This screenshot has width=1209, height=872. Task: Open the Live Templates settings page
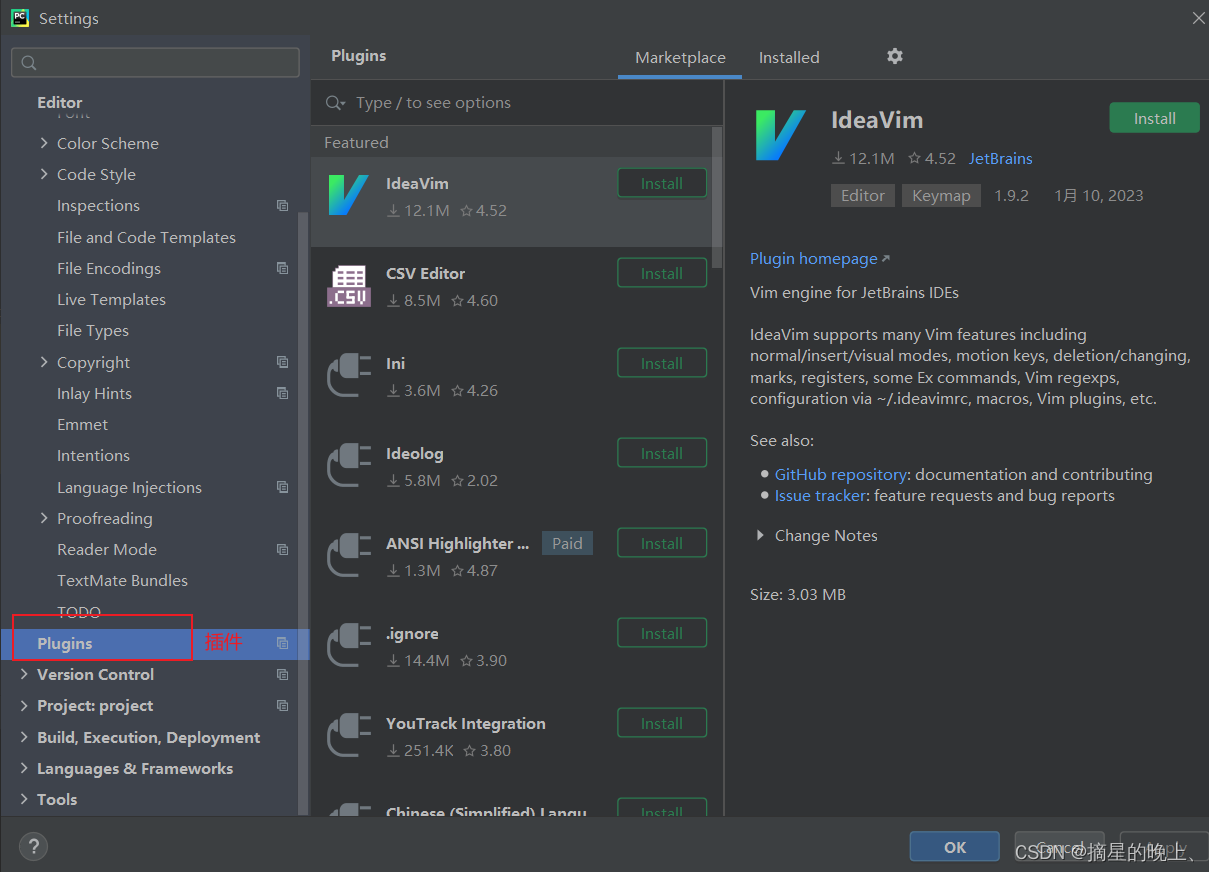(x=111, y=299)
